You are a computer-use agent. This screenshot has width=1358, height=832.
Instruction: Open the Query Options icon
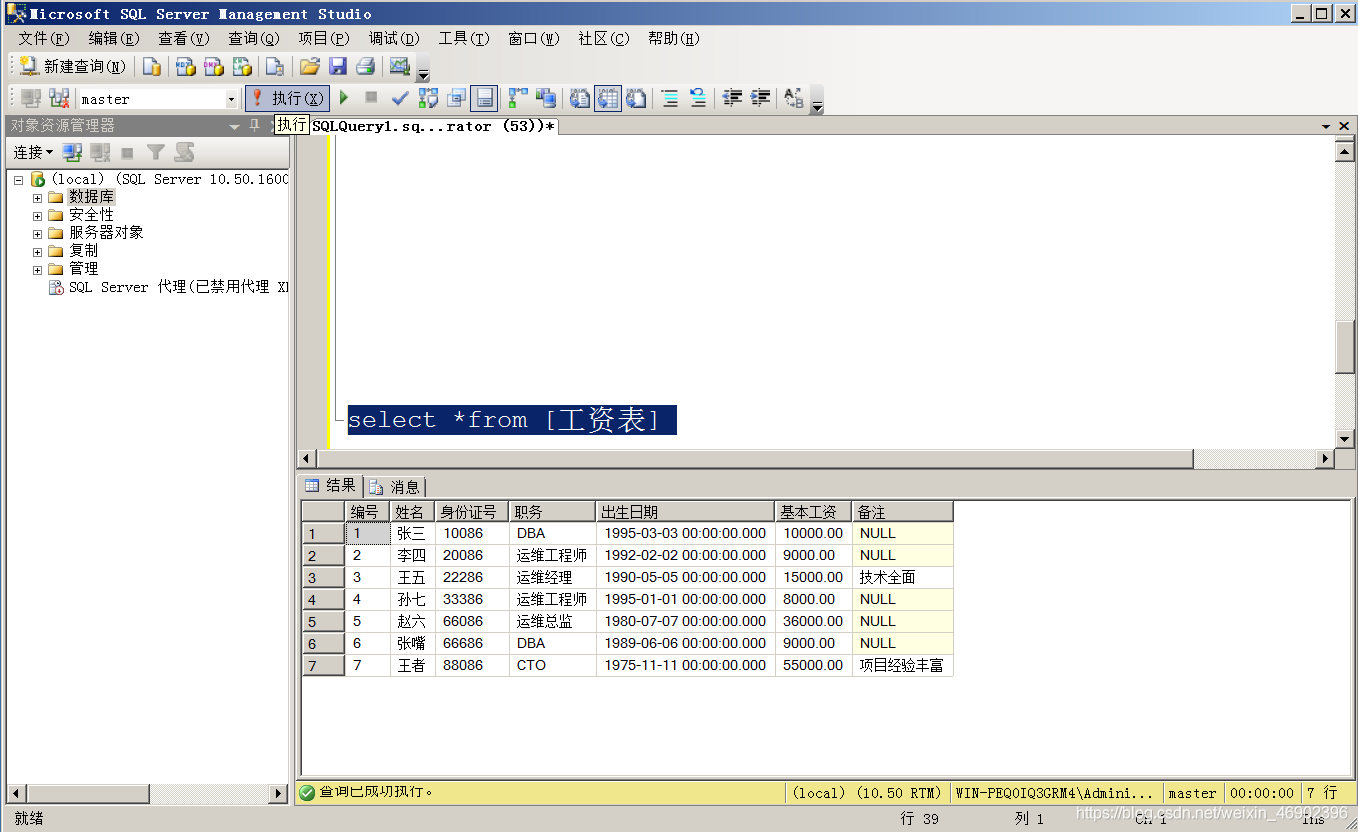pos(457,98)
